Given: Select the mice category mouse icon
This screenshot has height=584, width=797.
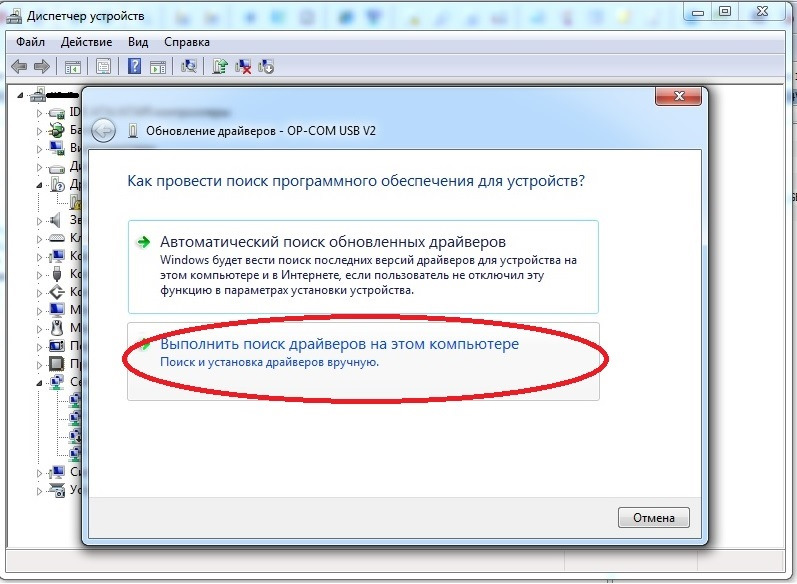Looking at the screenshot, I should point(57,328).
